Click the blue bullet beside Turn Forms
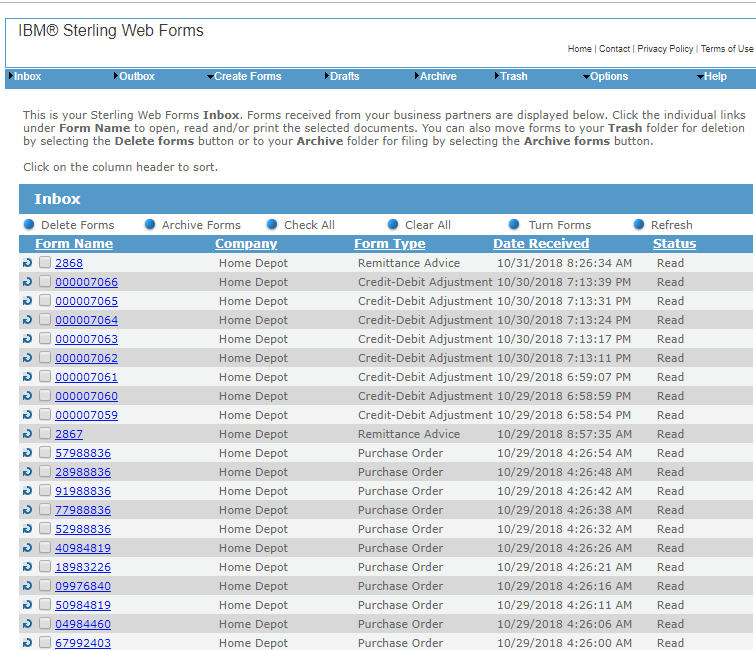The image size is (756, 650). tap(514, 224)
